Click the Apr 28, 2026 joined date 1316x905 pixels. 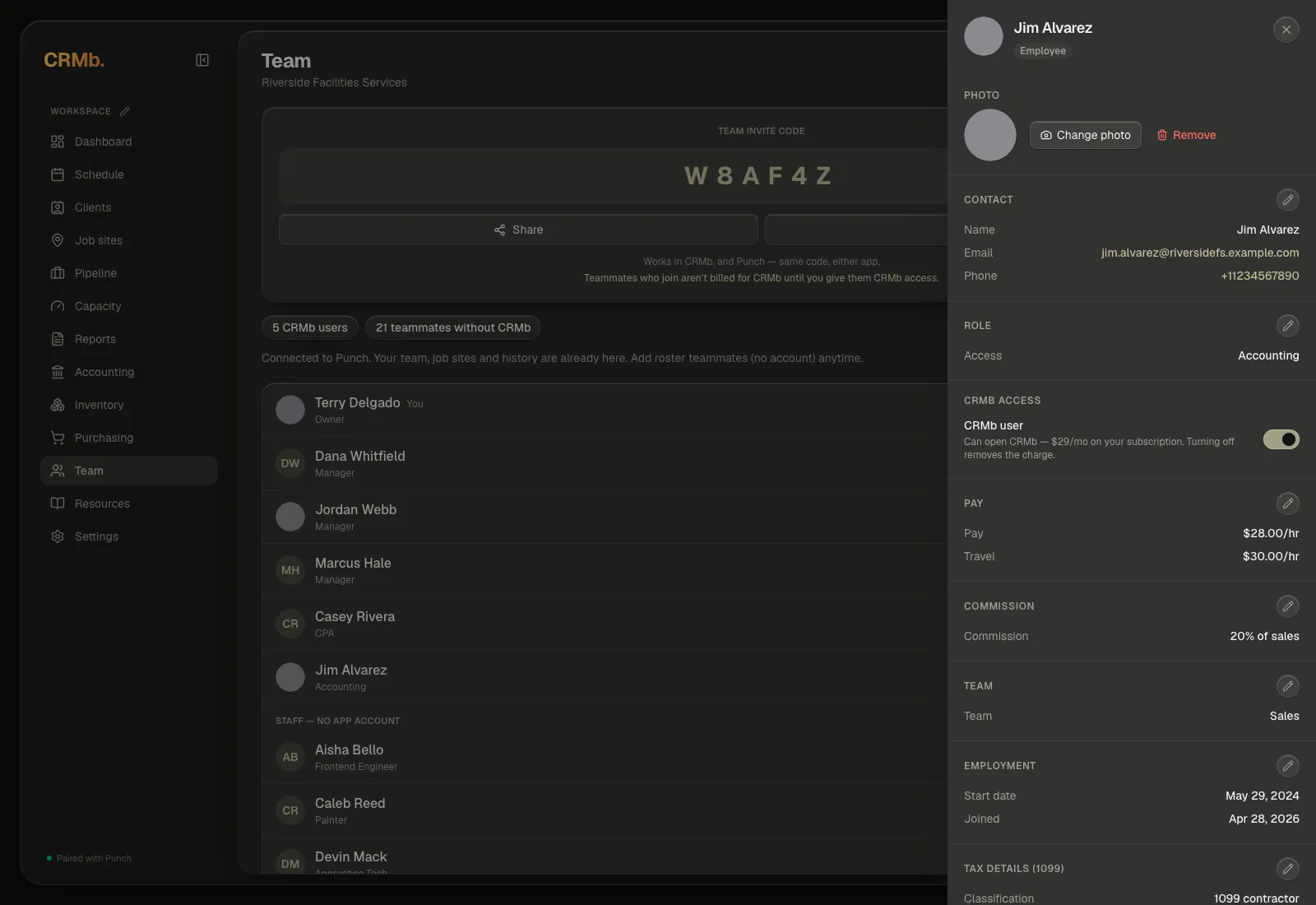1264,819
